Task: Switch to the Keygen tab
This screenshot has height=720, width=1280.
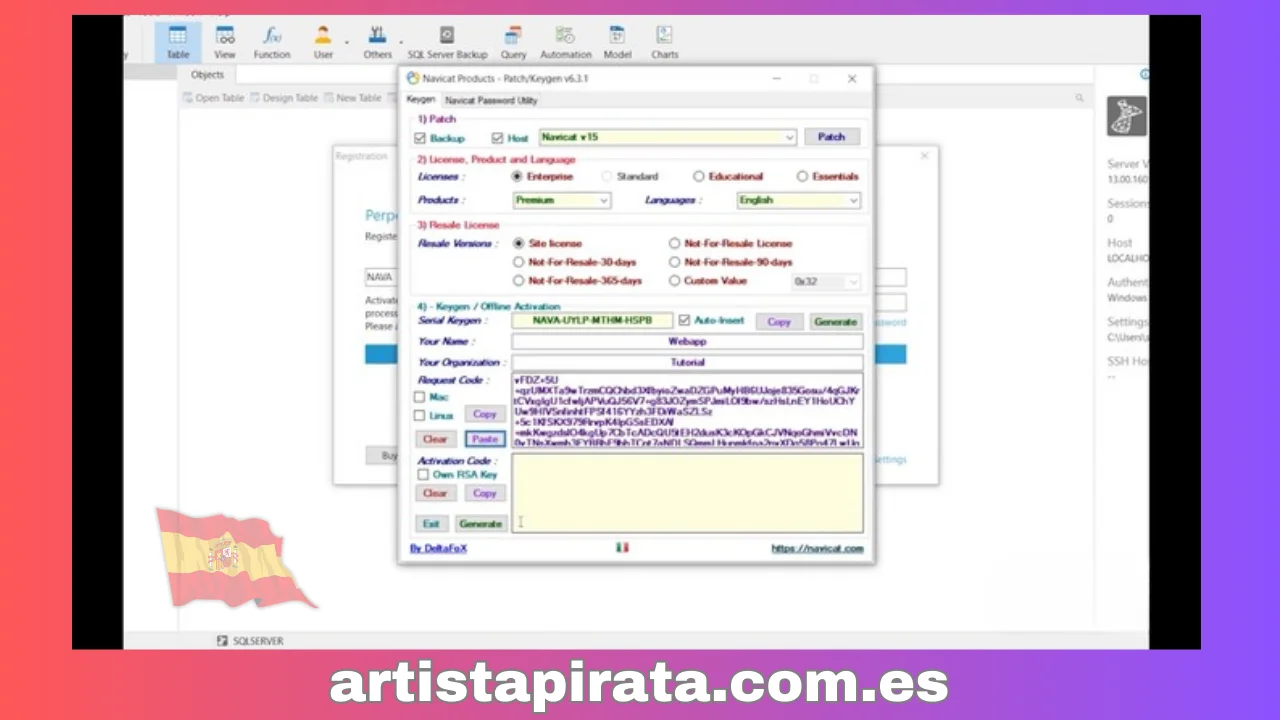Action: click(421, 100)
